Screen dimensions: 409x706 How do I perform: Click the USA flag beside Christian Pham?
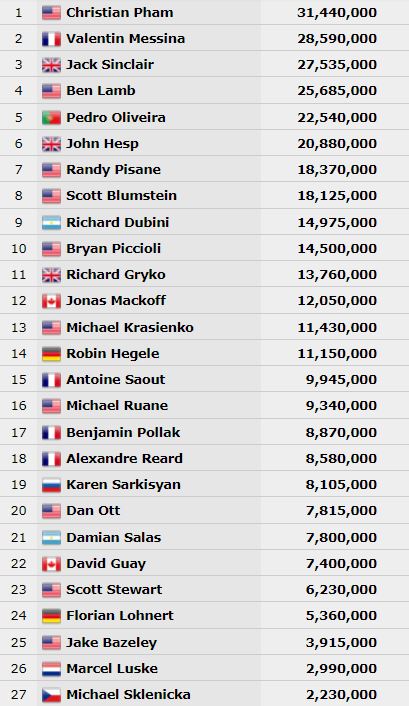click(x=51, y=13)
